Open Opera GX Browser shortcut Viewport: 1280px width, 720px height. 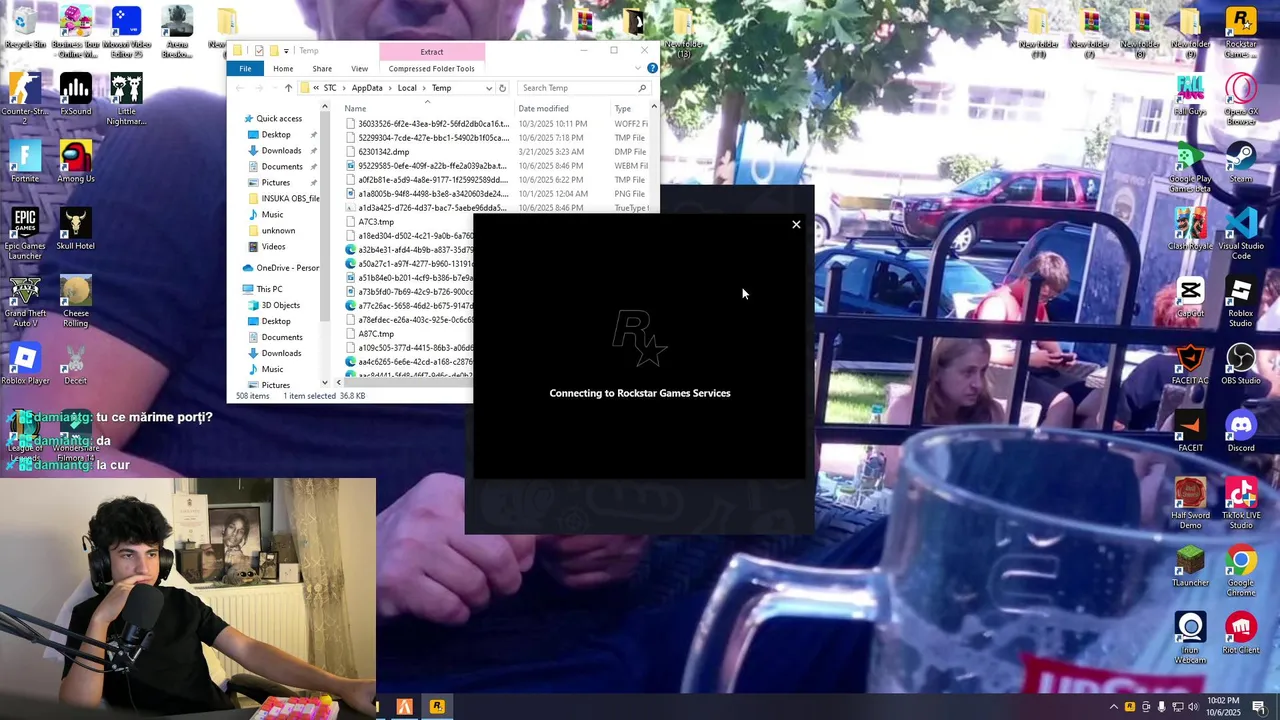tap(1241, 99)
